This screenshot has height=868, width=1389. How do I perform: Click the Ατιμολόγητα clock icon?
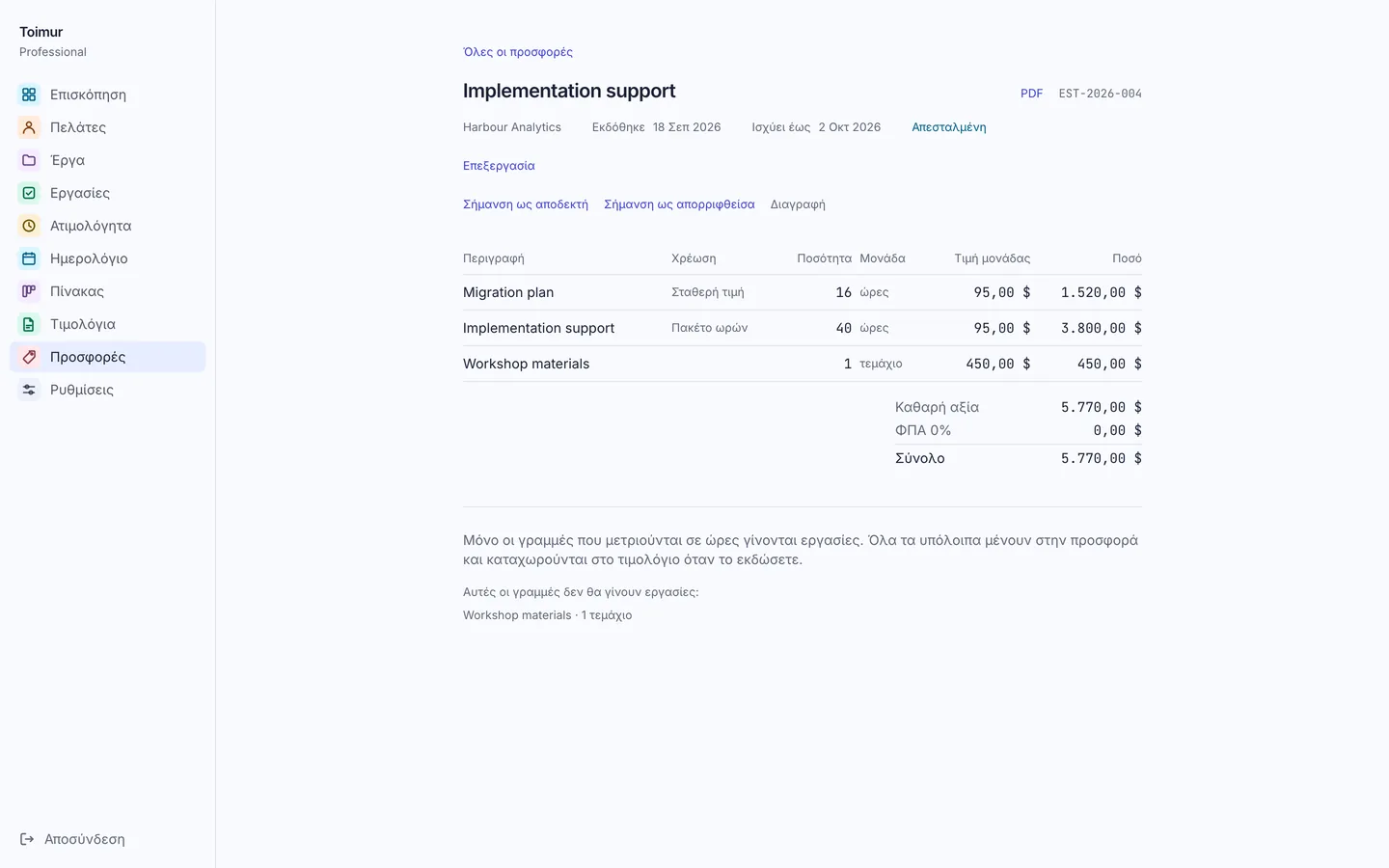29,226
